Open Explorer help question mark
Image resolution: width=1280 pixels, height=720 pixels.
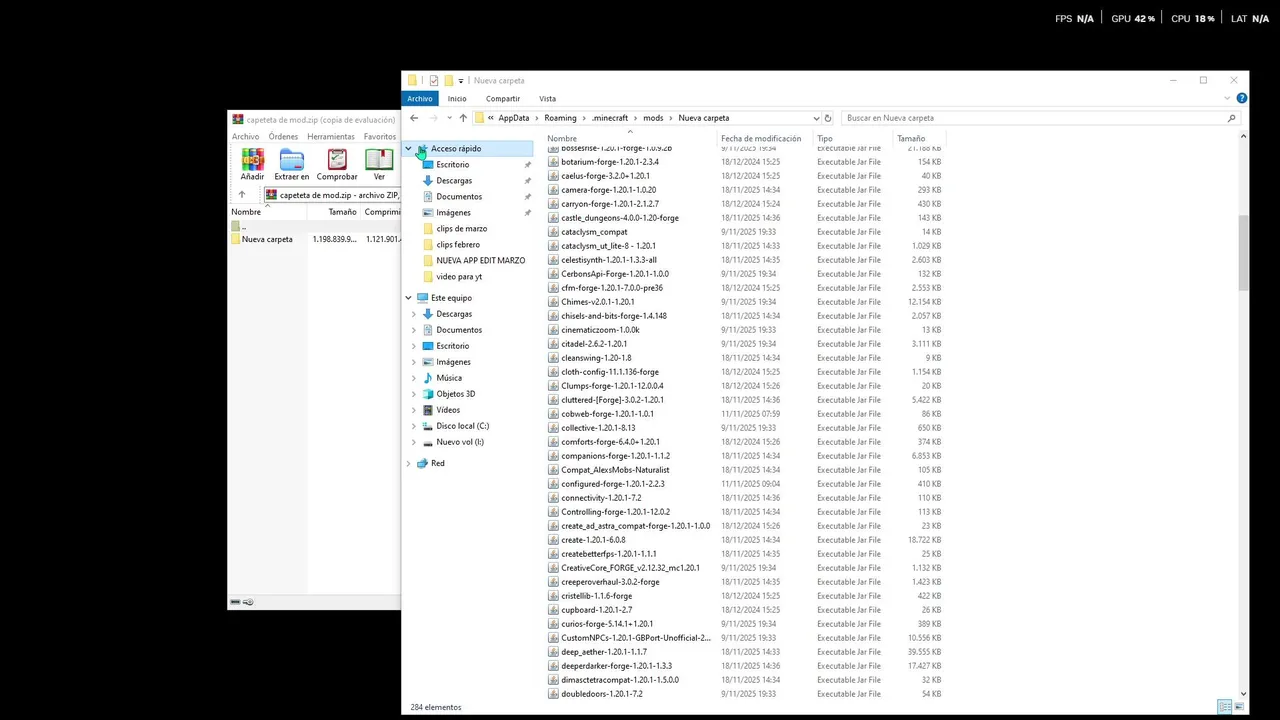tap(1241, 99)
